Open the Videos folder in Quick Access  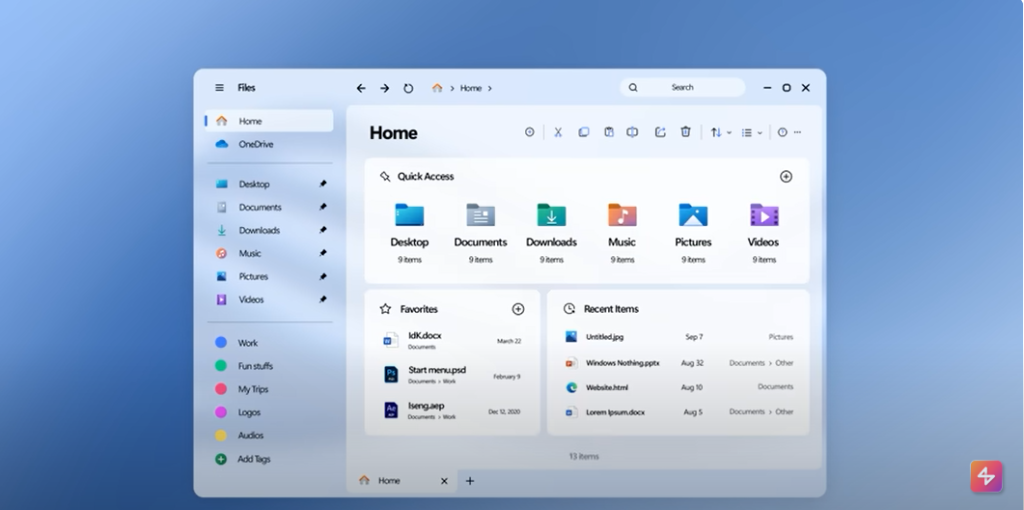point(763,232)
